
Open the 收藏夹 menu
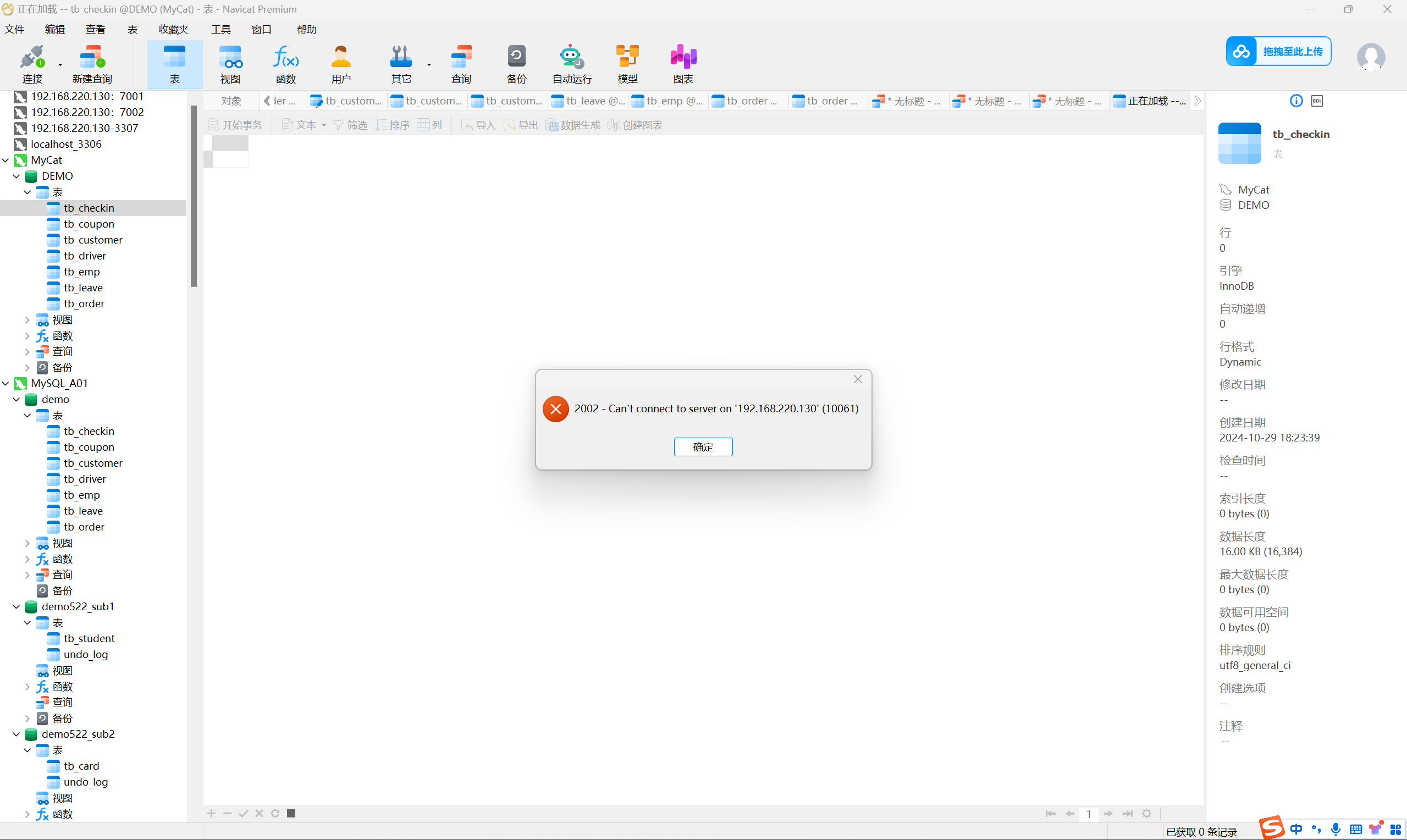coord(173,30)
